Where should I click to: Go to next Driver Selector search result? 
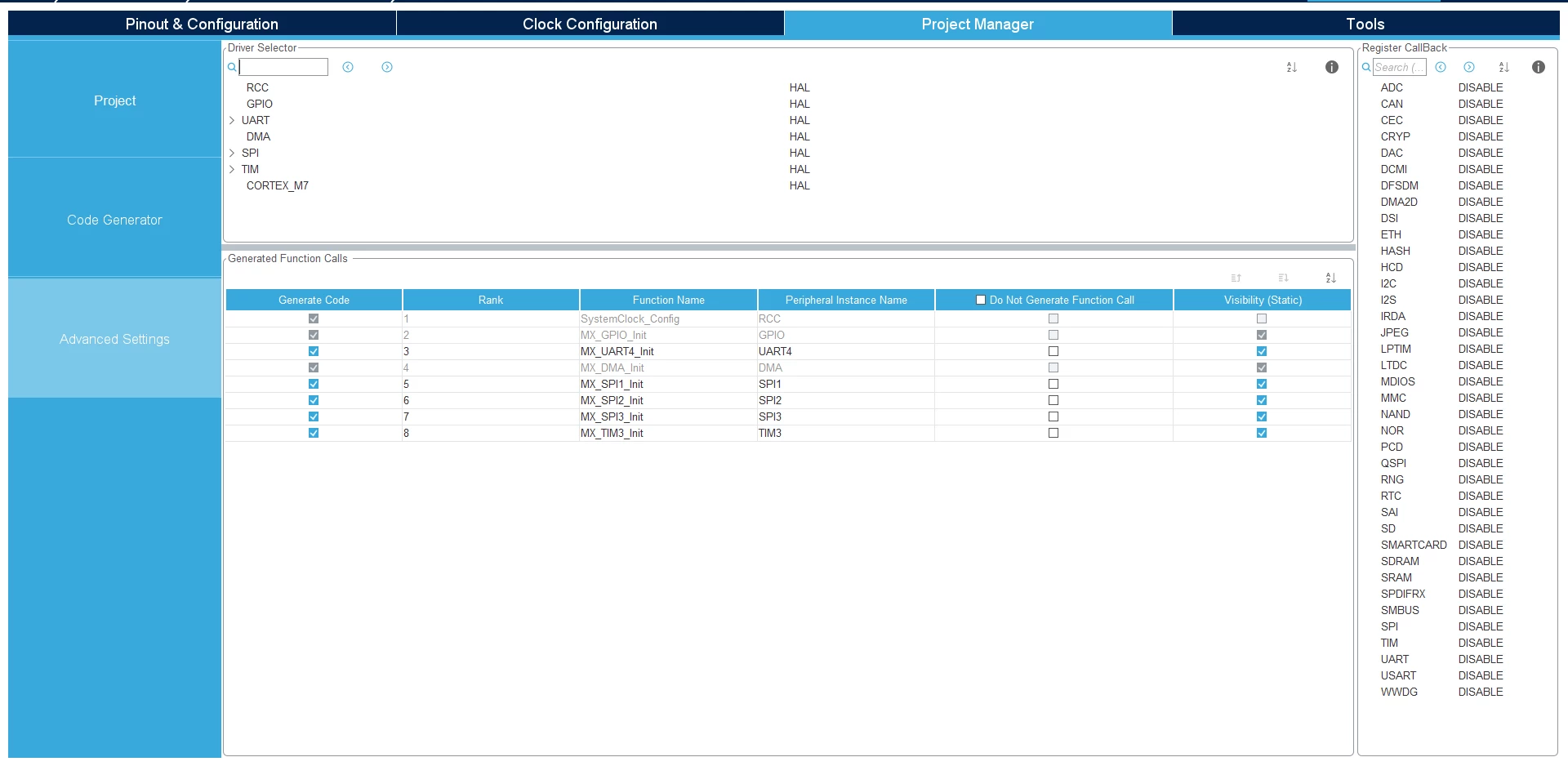[387, 67]
